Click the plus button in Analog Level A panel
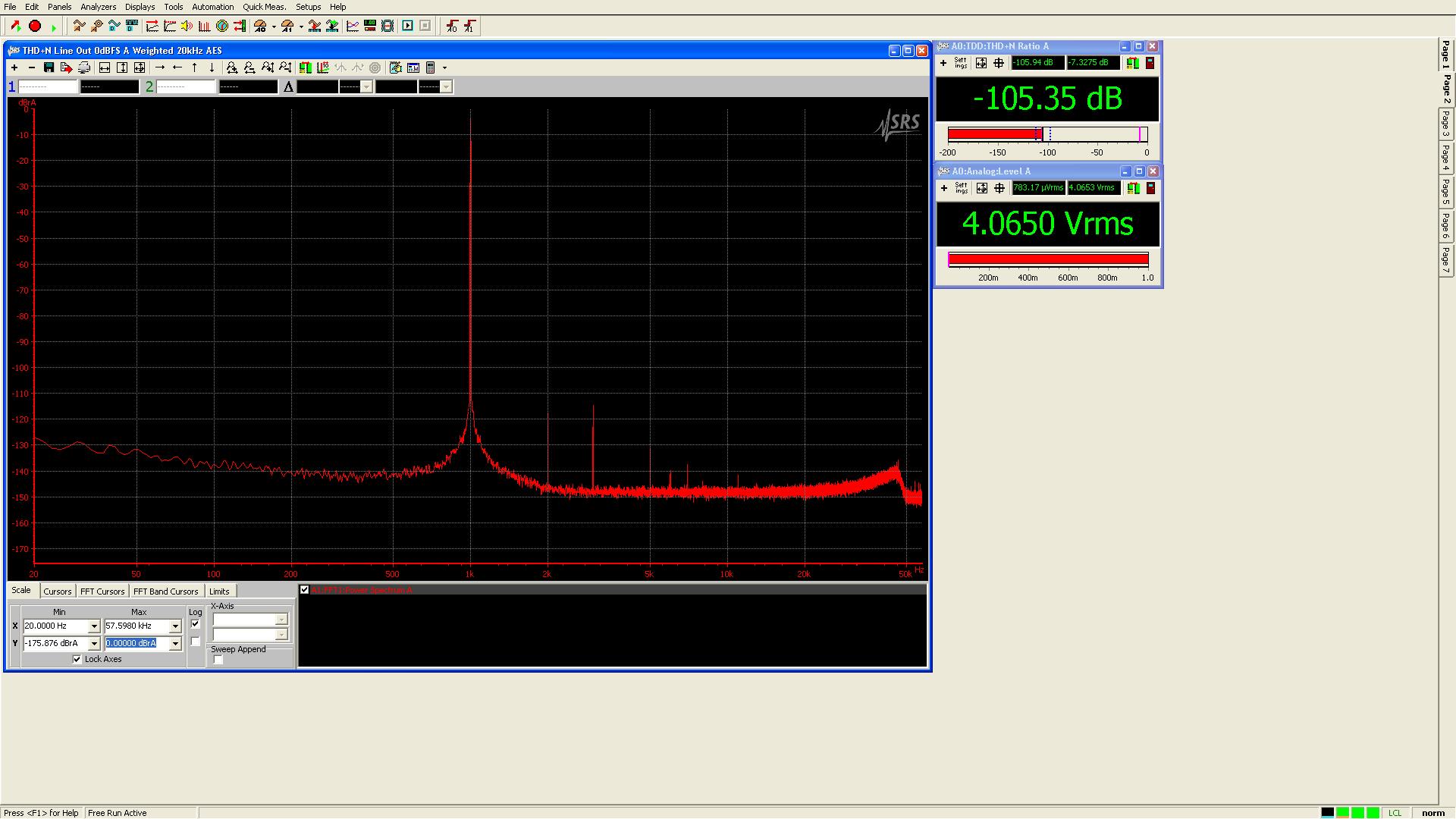The height and width of the screenshot is (819, 1456). (x=944, y=188)
